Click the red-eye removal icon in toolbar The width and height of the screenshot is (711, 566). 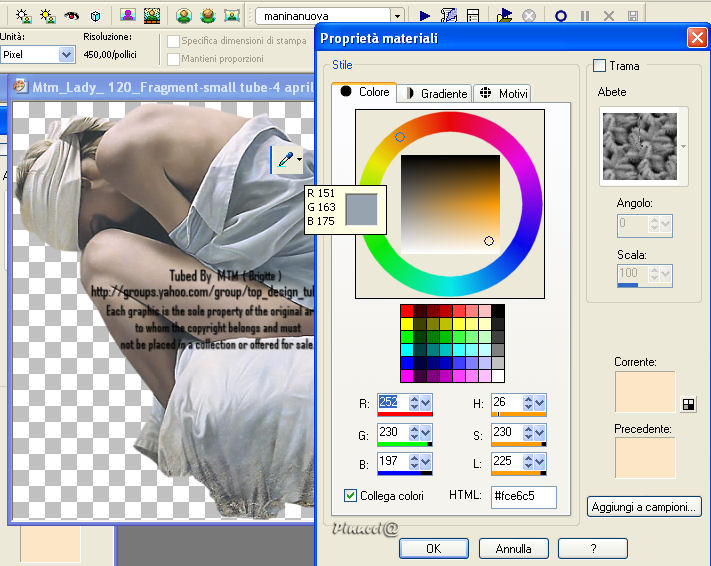pyautogui.click(x=71, y=16)
